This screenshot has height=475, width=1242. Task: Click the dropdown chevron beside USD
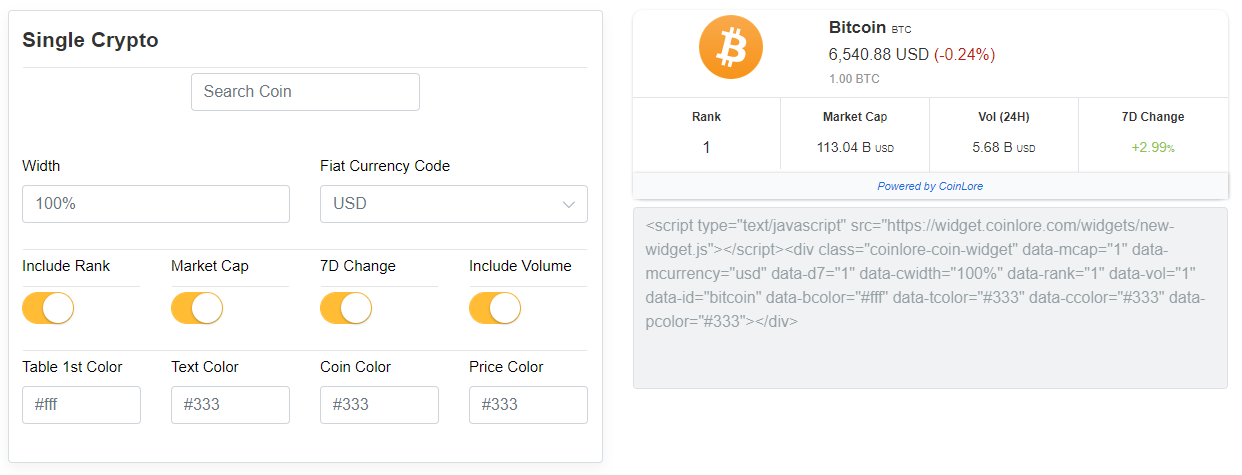(569, 205)
